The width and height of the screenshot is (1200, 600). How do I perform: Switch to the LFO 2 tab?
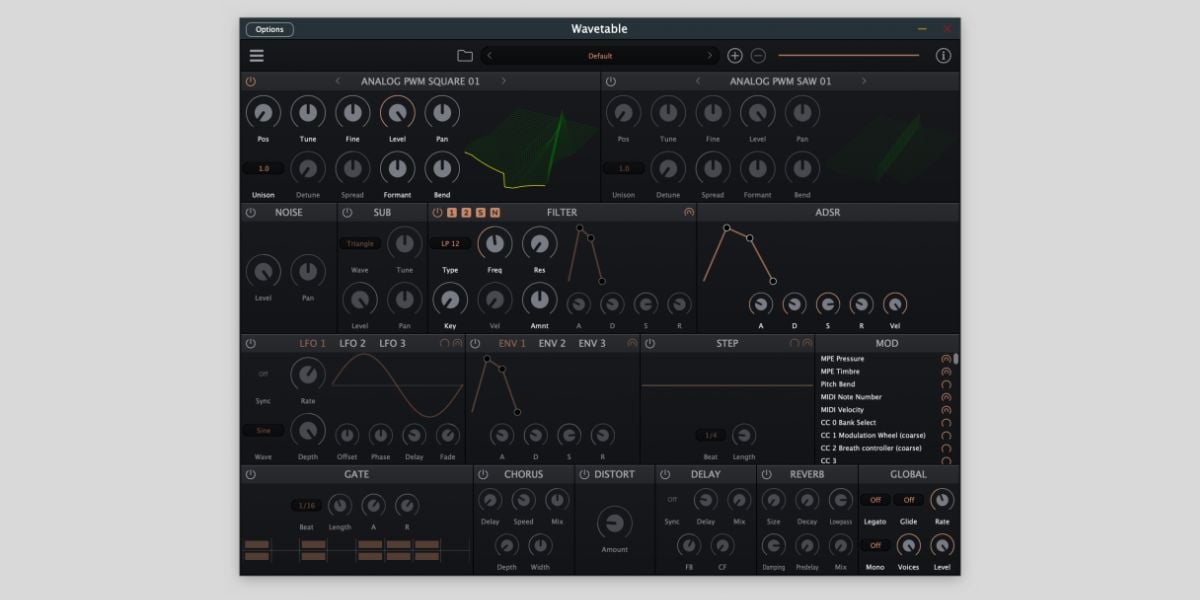coord(353,343)
